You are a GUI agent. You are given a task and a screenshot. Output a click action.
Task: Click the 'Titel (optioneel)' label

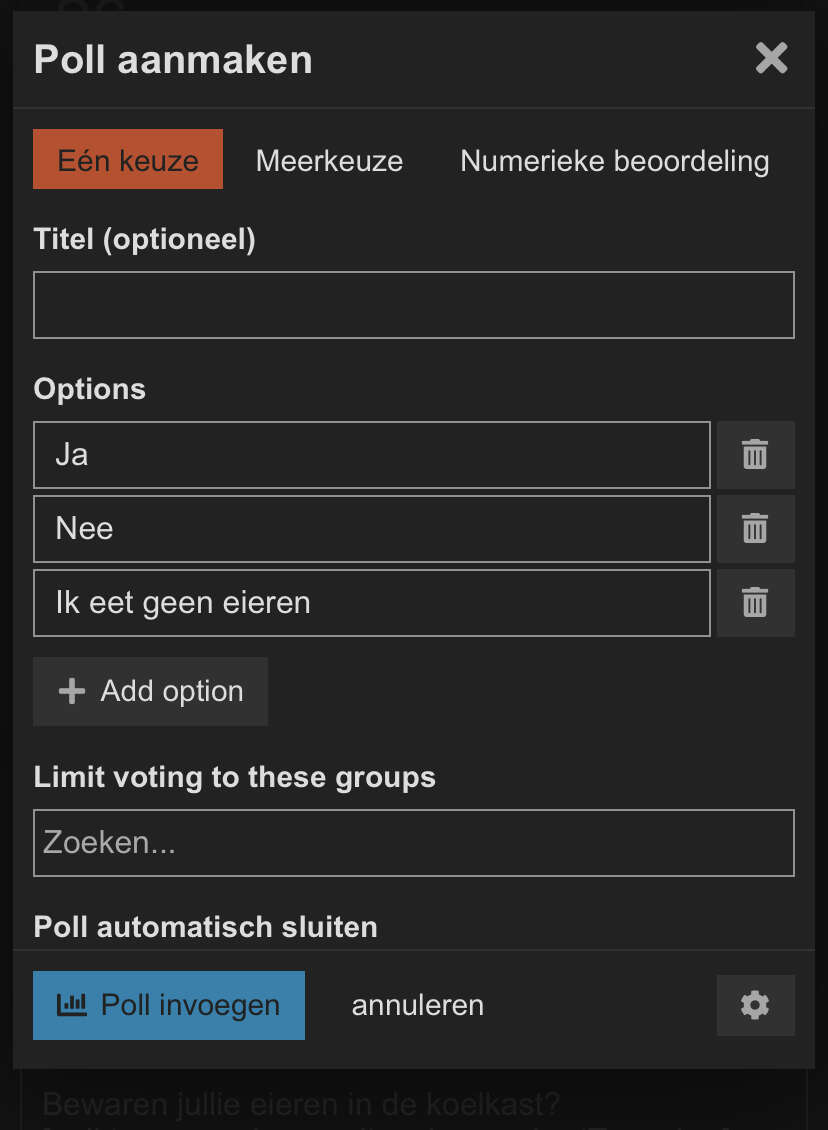pos(145,240)
